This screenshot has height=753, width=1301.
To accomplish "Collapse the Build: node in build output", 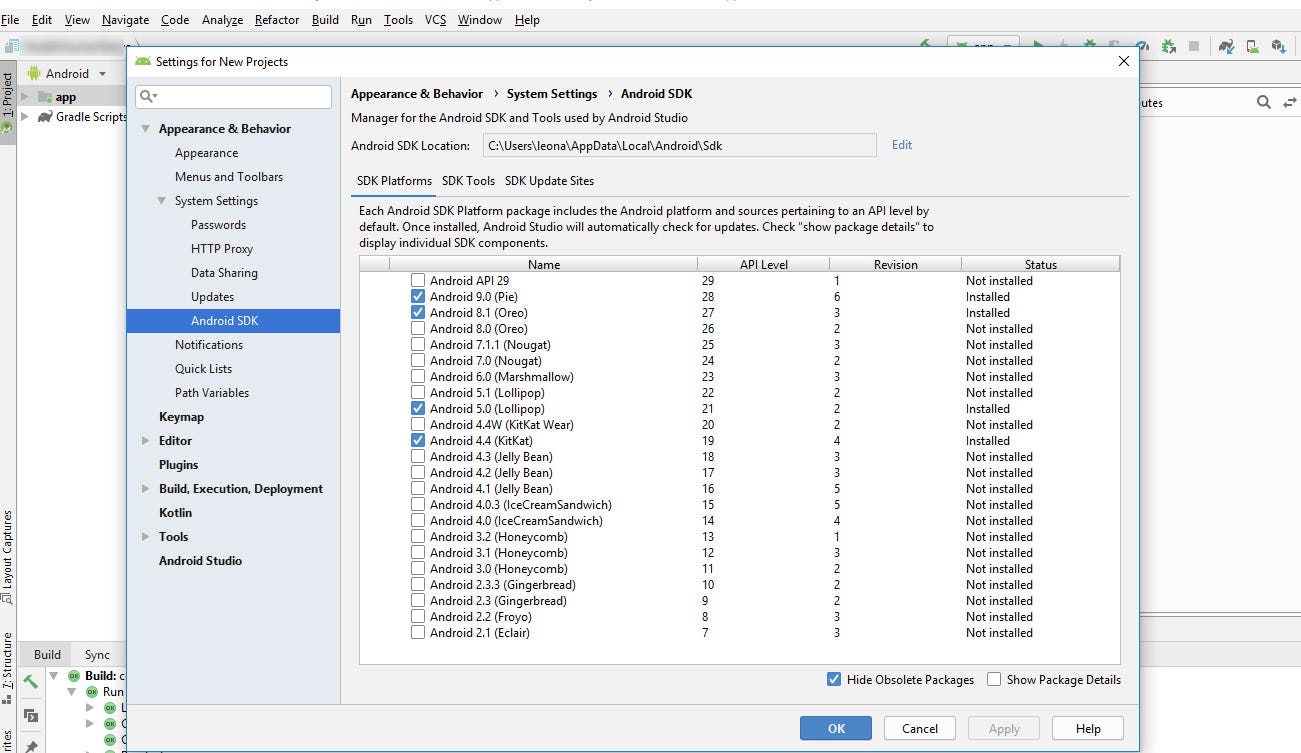I will click(54, 676).
